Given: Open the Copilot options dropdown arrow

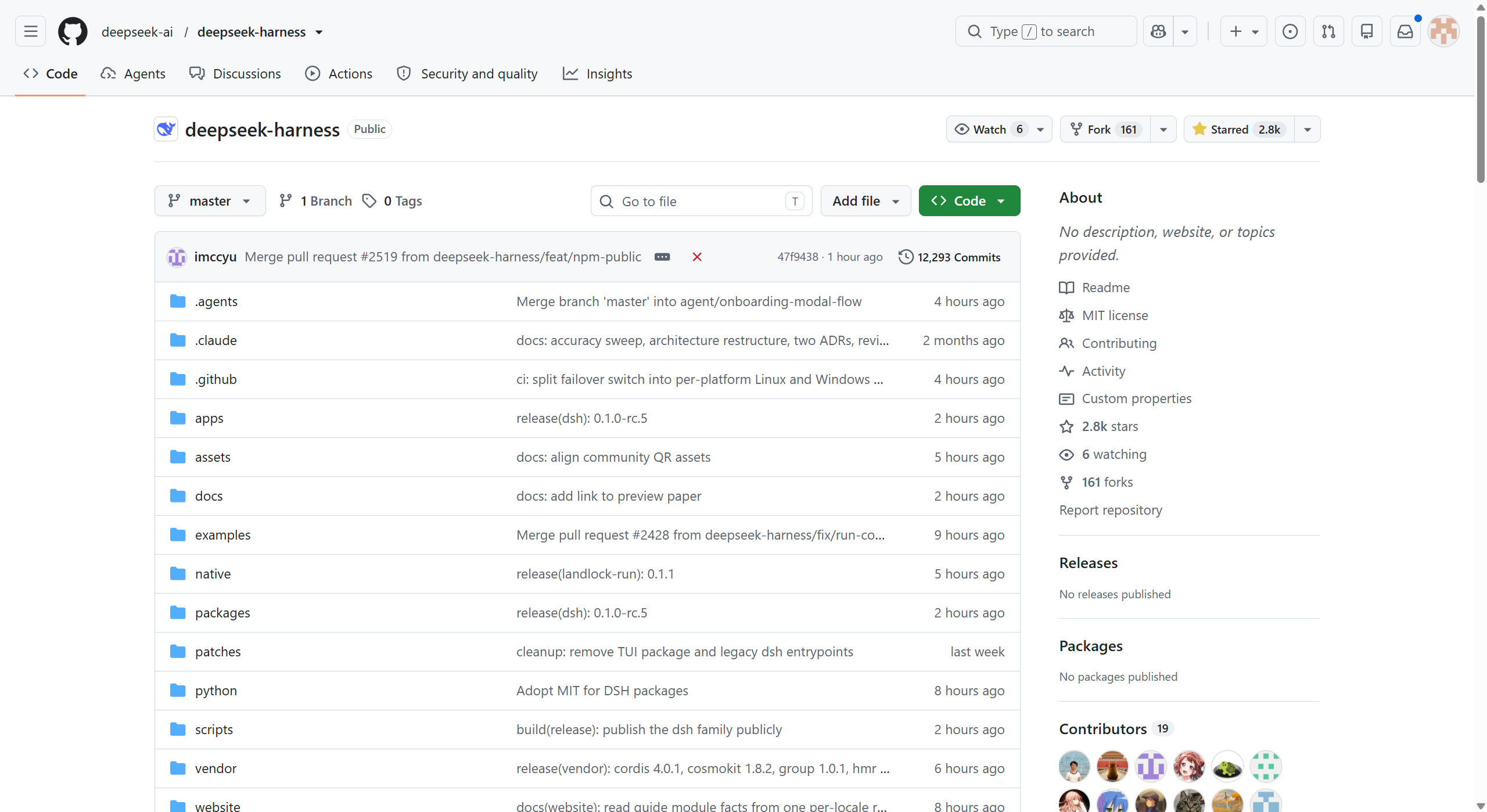Looking at the screenshot, I should (x=1185, y=31).
